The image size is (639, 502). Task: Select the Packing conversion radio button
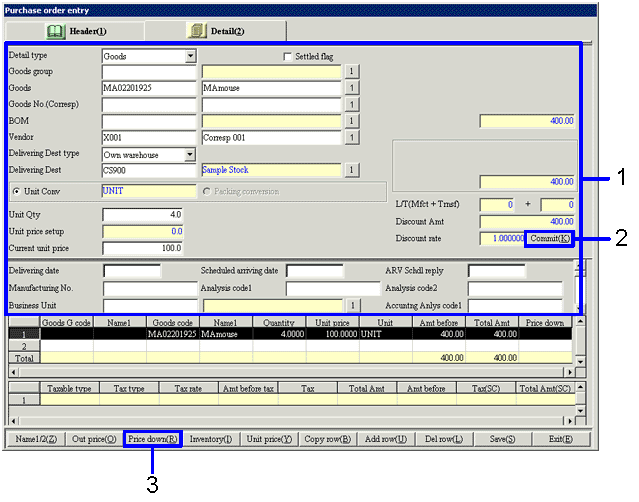(207, 192)
